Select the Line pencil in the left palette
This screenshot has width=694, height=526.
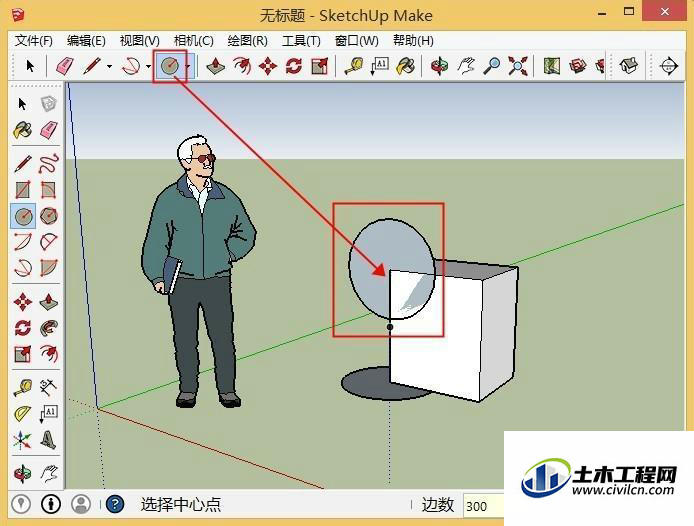pos(23,163)
